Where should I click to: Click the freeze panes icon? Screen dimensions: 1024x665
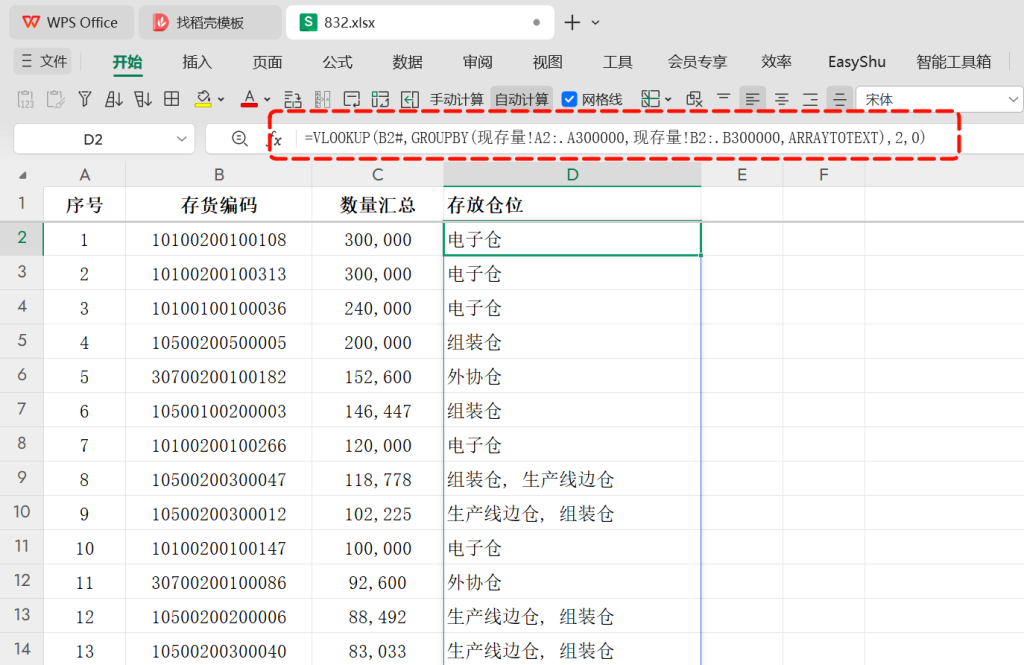coord(650,99)
